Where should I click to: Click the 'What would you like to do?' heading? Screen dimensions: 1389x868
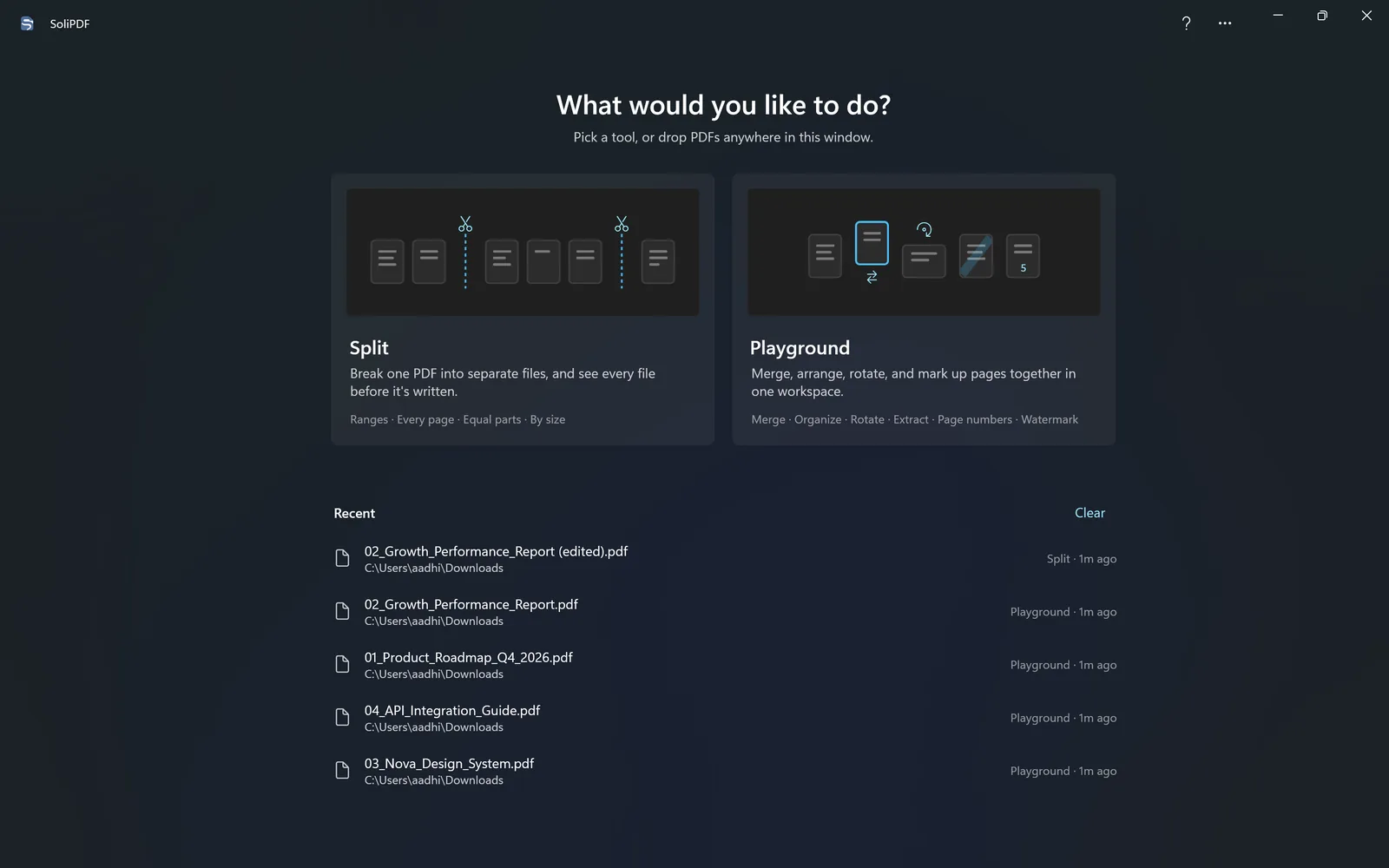click(723, 105)
